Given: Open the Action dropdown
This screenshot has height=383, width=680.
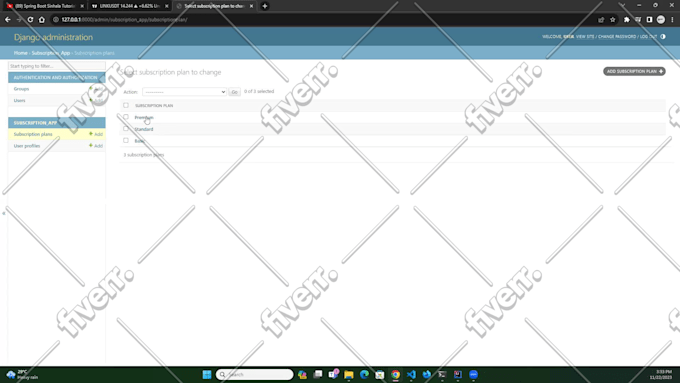Looking at the screenshot, I should pyautogui.click(x=184, y=92).
